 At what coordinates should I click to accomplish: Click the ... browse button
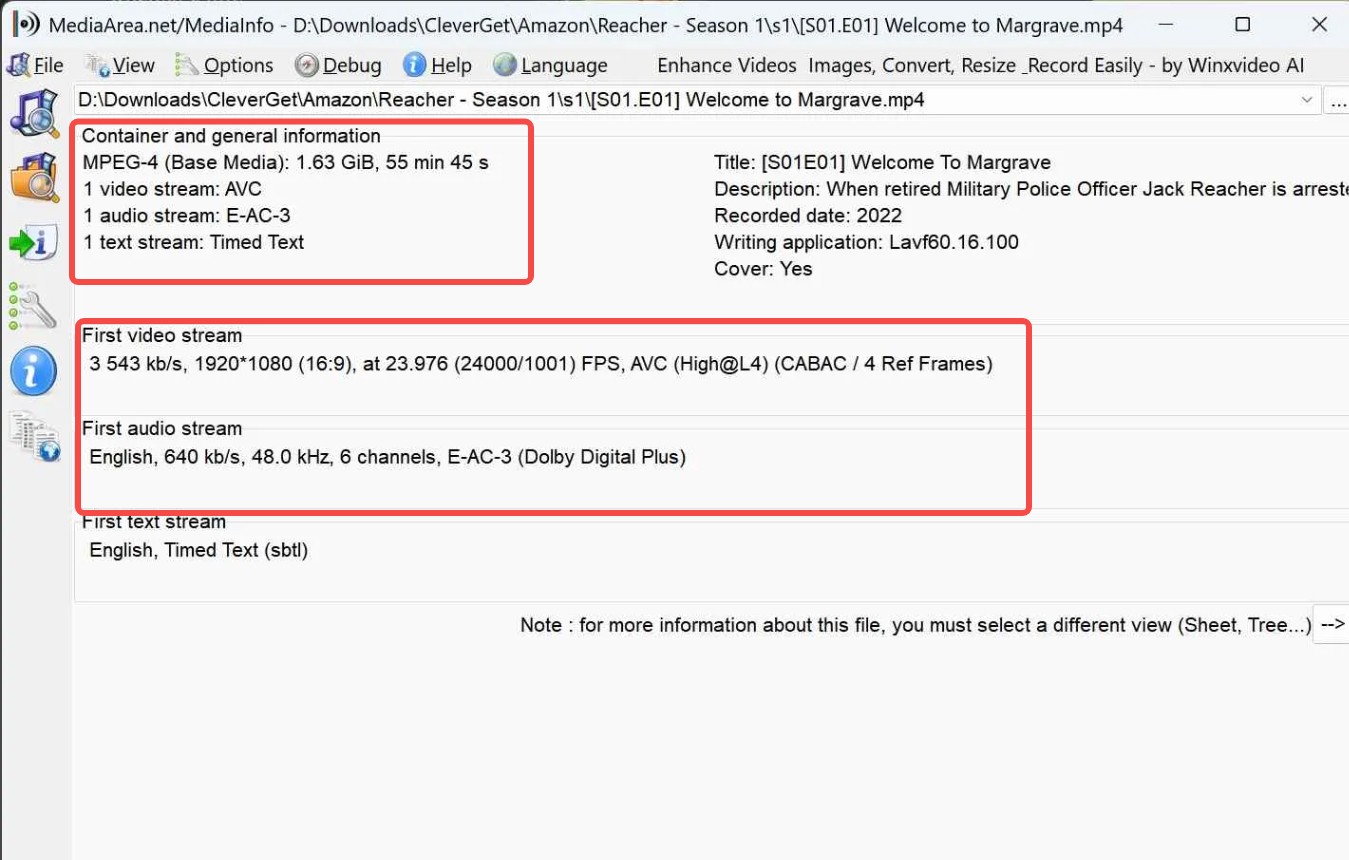point(1340,100)
